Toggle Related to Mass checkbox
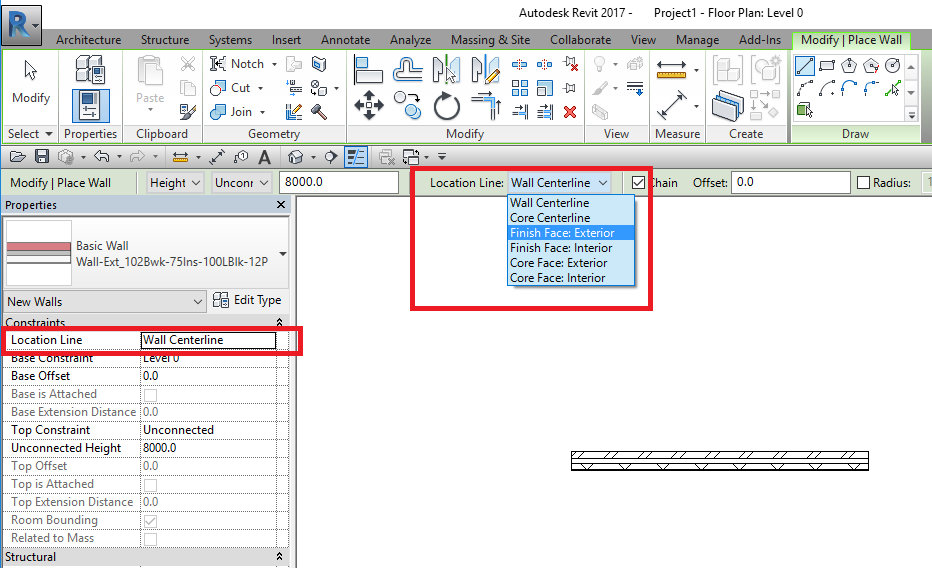932x568 pixels. pyautogui.click(x=150, y=539)
